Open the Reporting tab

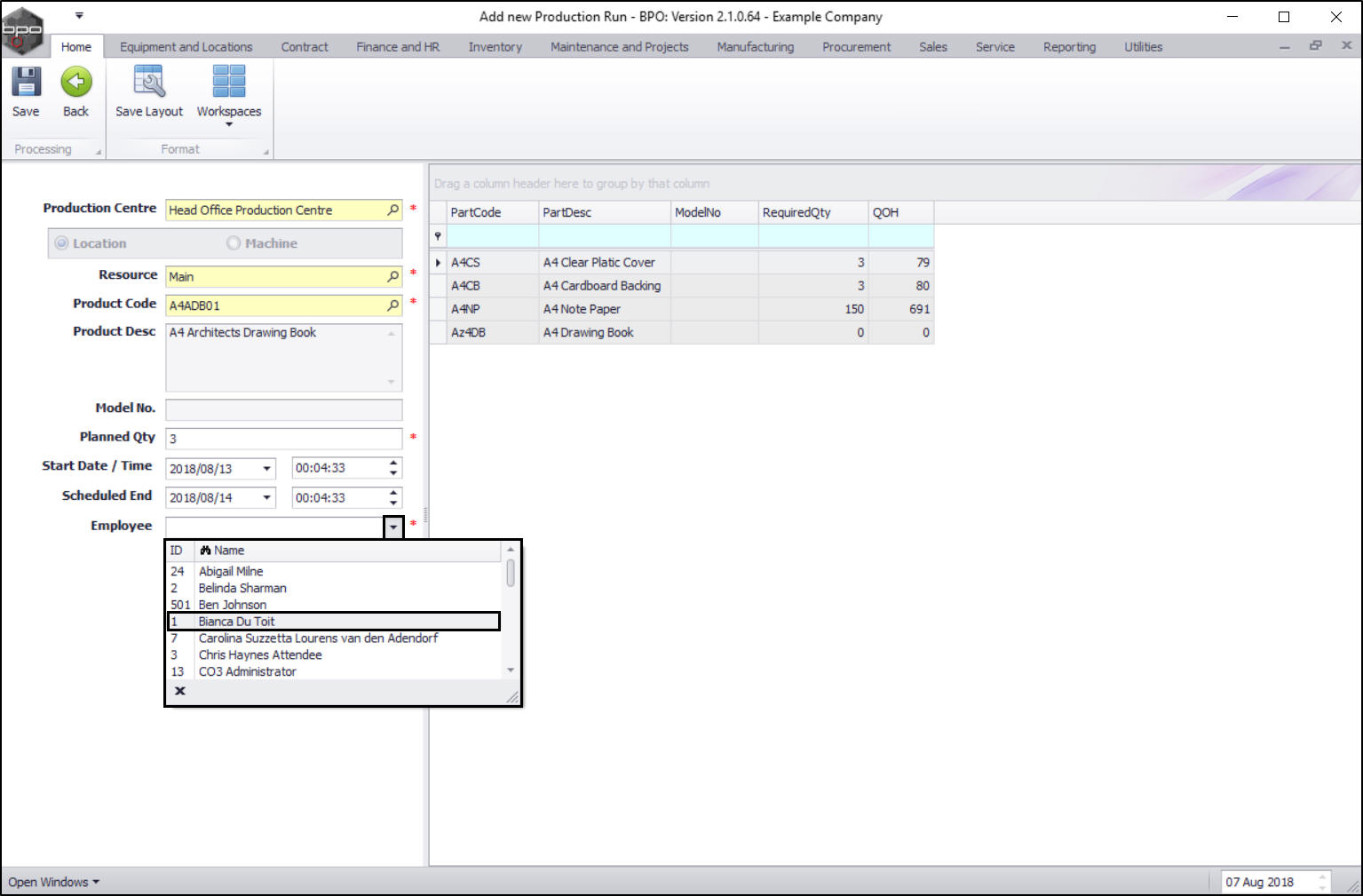point(1070,47)
